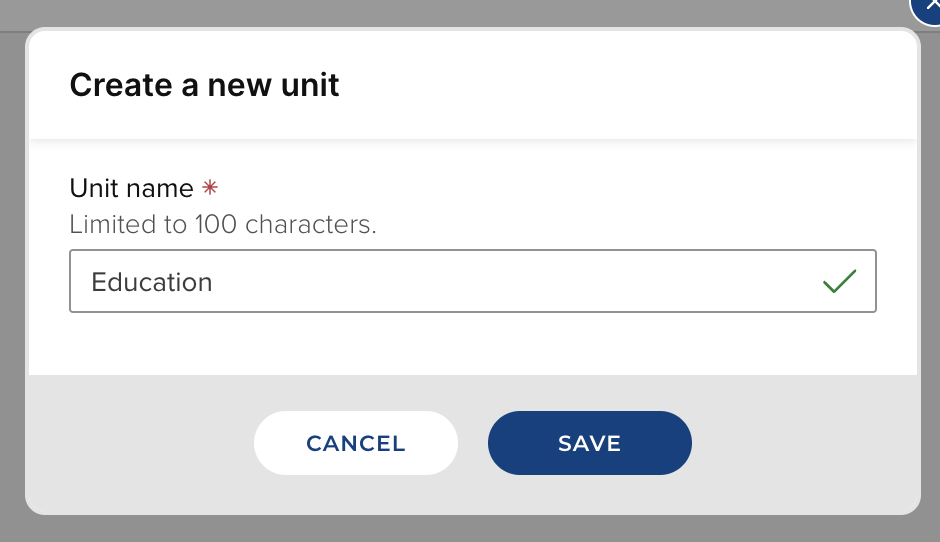Select the "Create a new unit" heading
The width and height of the screenshot is (940, 542).
[x=204, y=85]
